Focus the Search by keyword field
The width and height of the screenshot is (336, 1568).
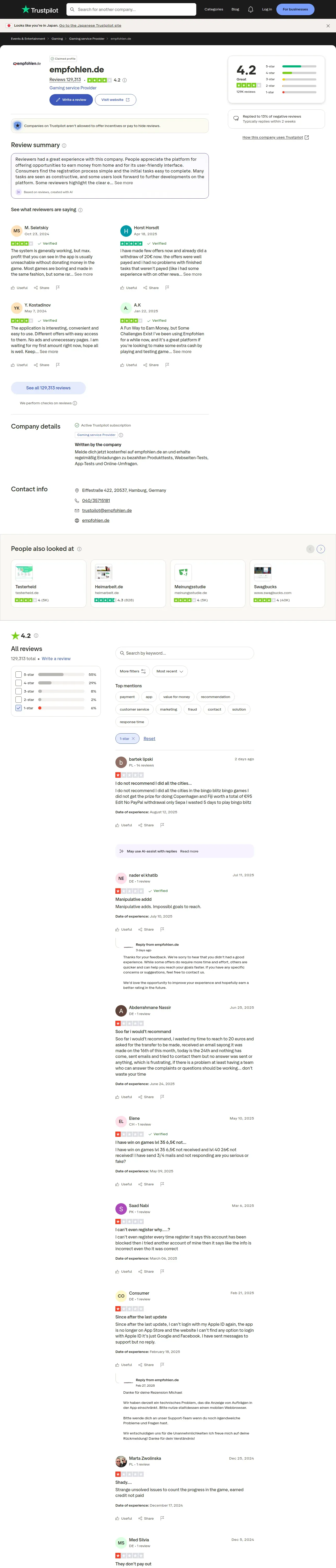click(x=185, y=653)
